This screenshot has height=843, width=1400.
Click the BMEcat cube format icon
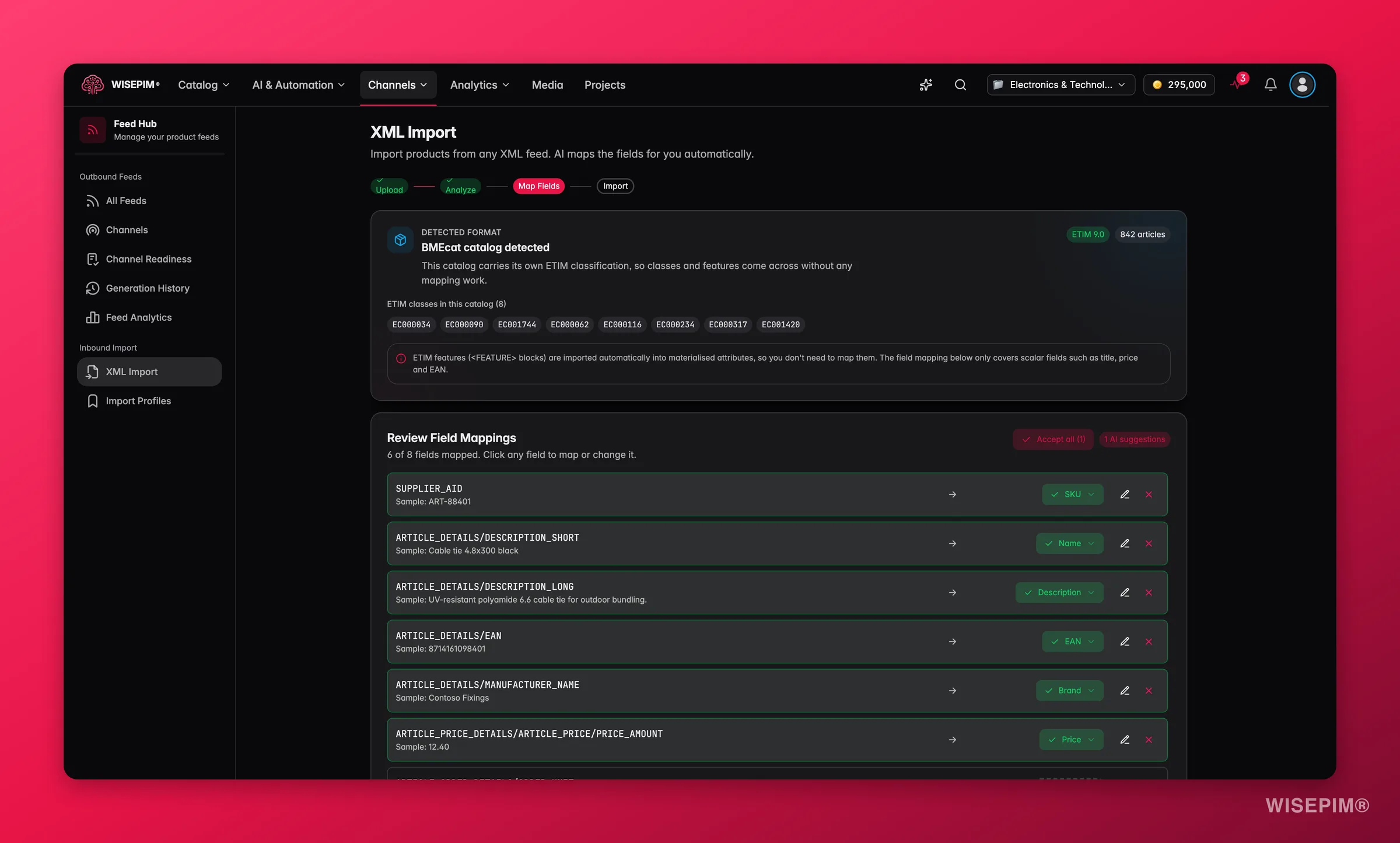point(400,240)
